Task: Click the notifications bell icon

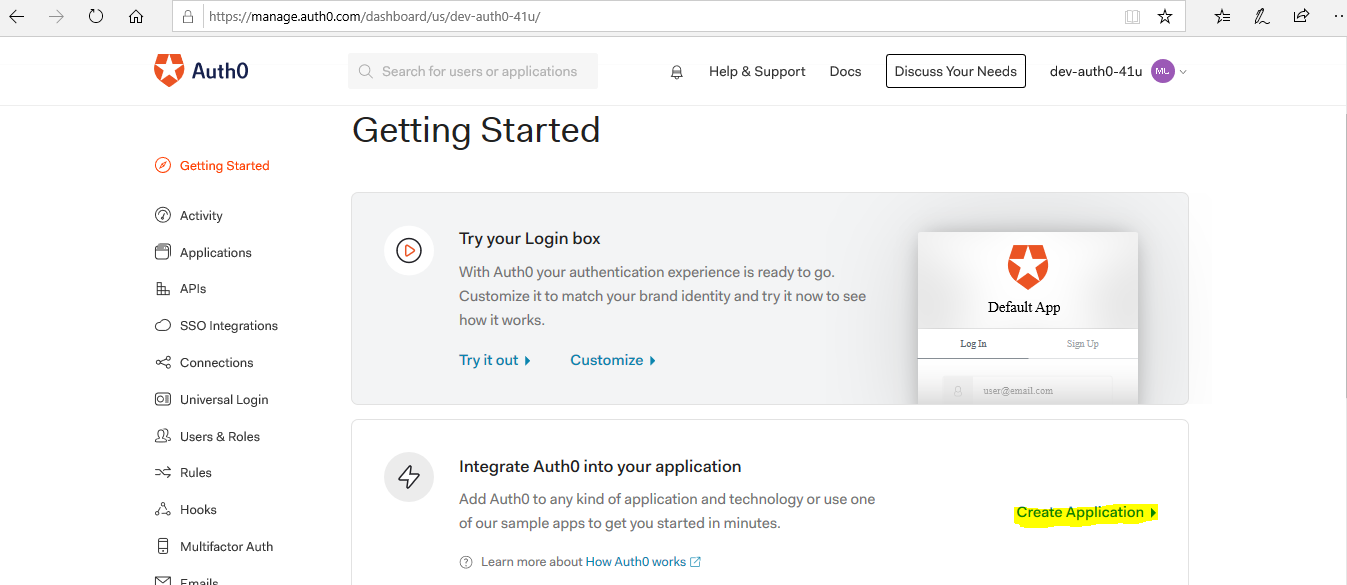Action: [677, 72]
